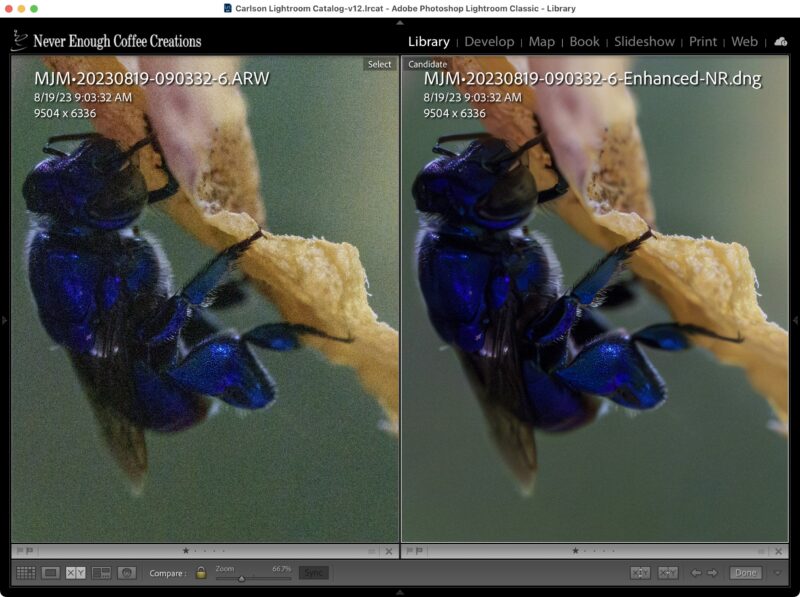This screenshot has height=597, width=800.
Task: Open the Book module
Action: pos(584,41)
